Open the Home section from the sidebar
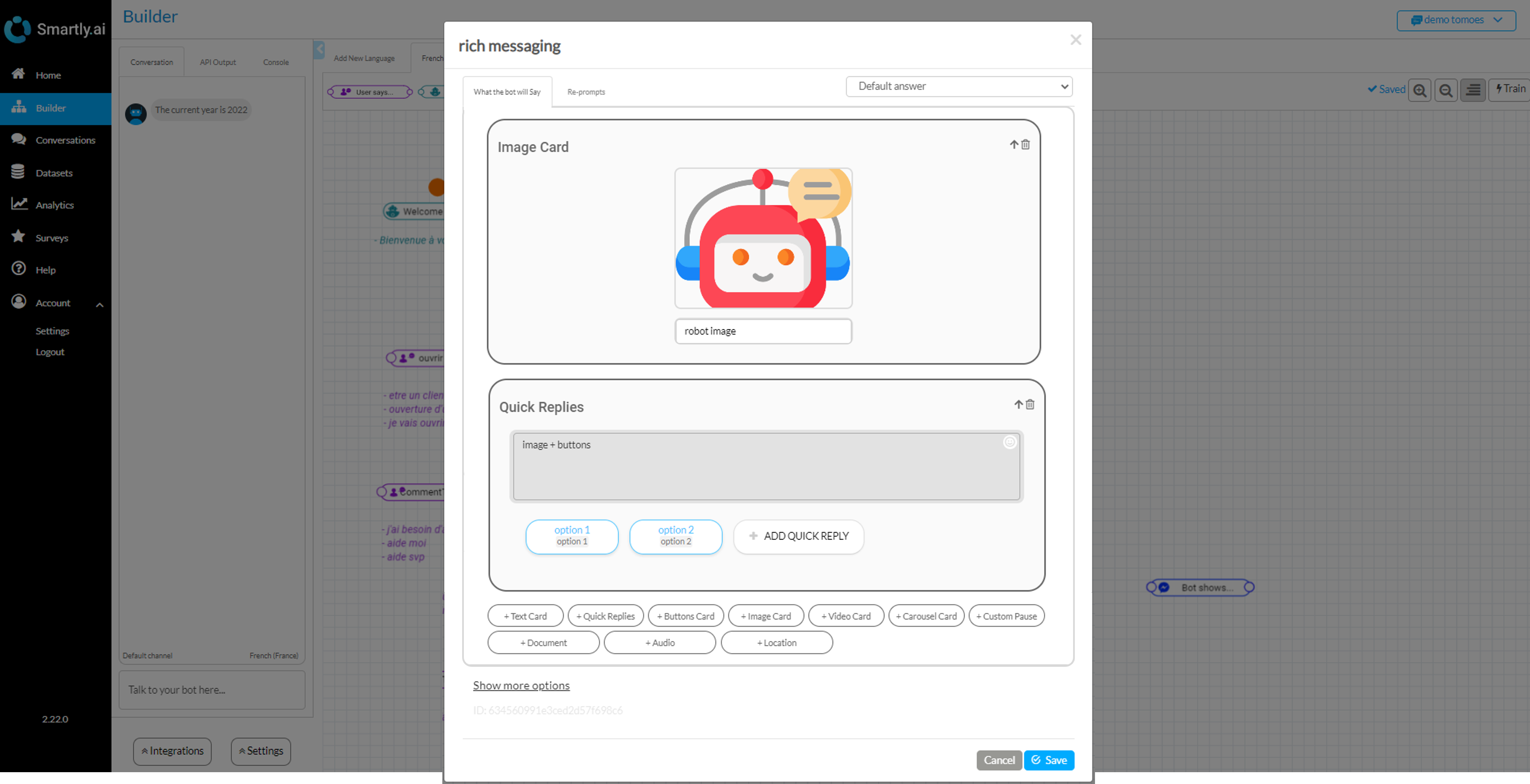1530x784 pixels. (x=18, y=74)
